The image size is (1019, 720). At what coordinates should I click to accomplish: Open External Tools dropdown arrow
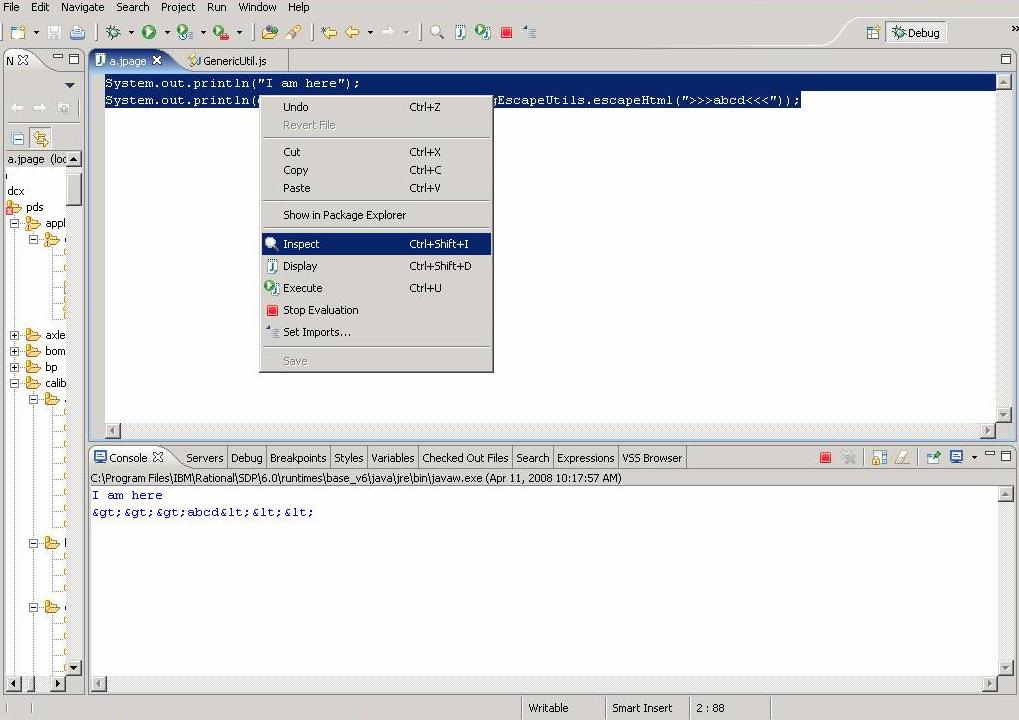click(239, 32)
